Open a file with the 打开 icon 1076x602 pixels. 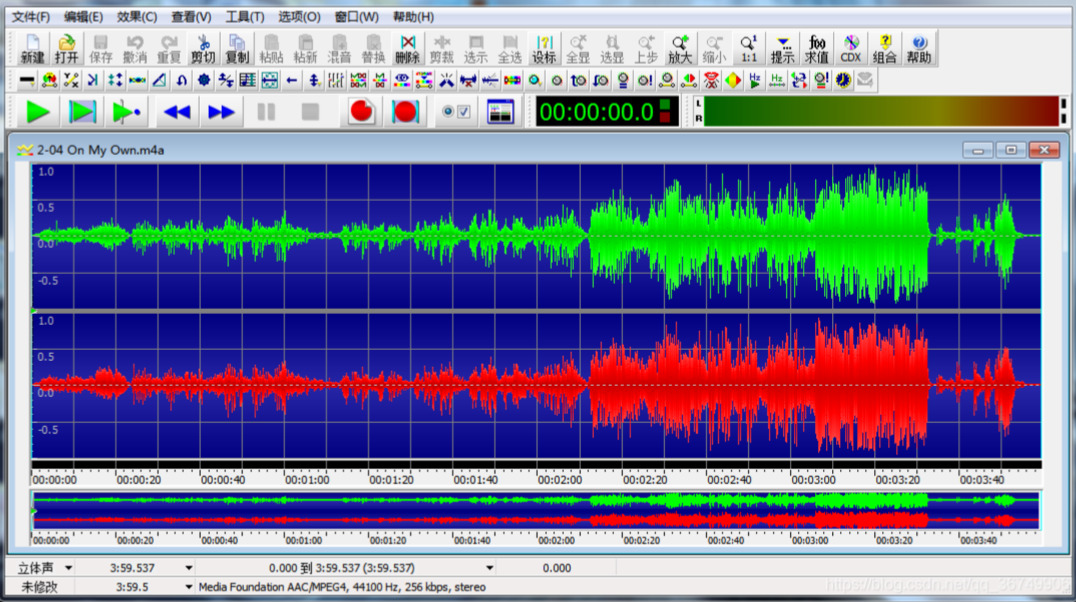(67, 49)
